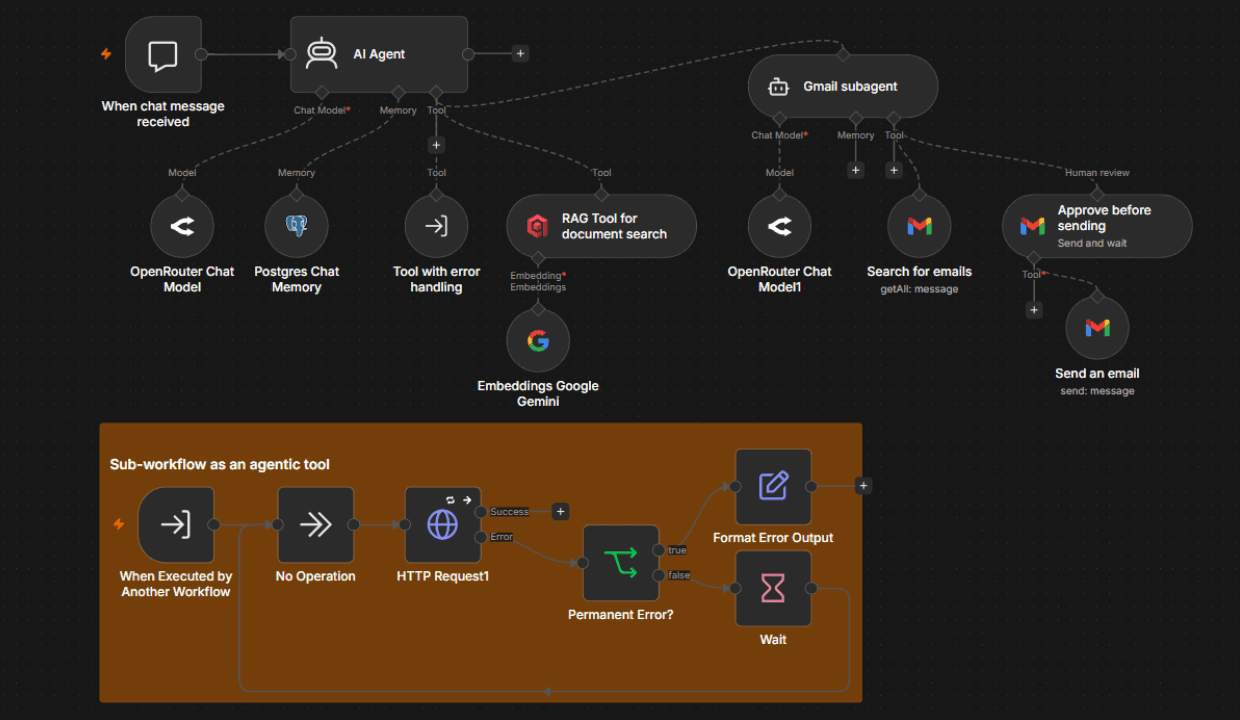
Task: Select the OpenRouter Chat Model node
Action: (x=182, y=226)
